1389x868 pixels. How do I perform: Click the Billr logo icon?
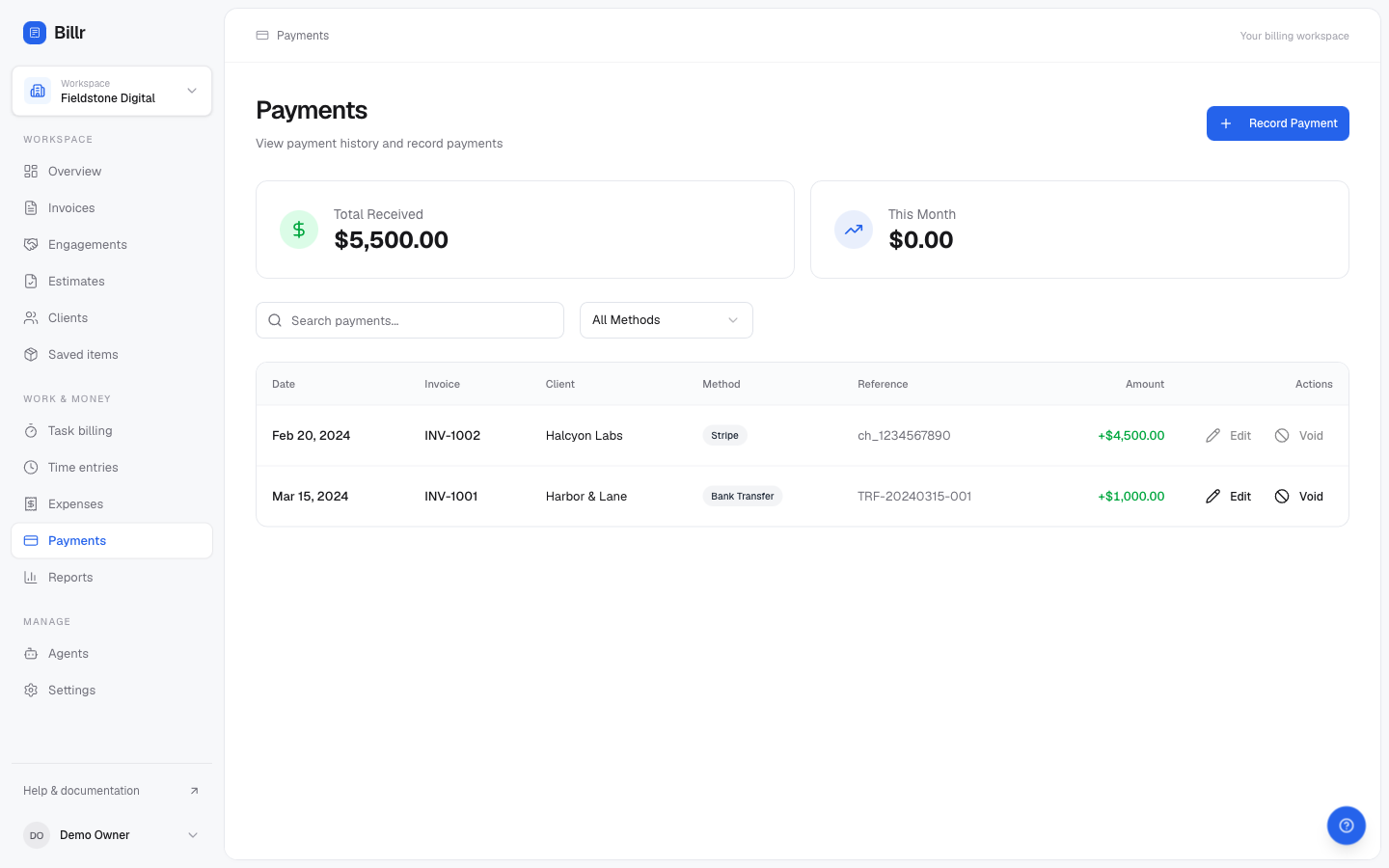(x=35, y=33)
